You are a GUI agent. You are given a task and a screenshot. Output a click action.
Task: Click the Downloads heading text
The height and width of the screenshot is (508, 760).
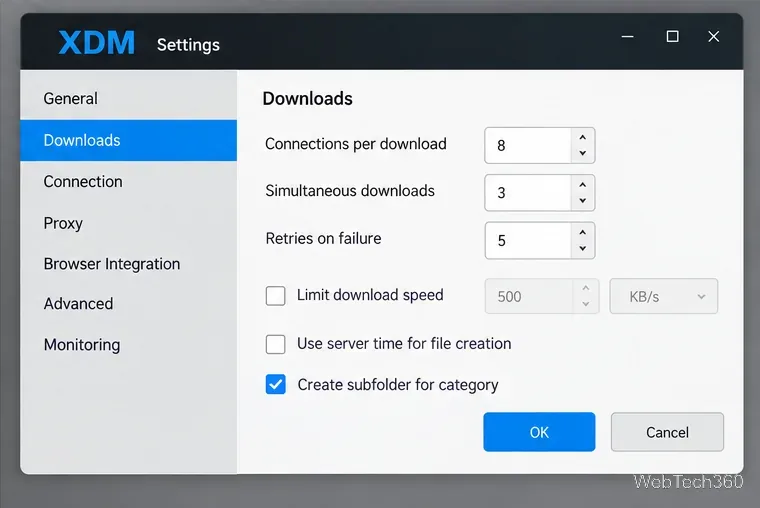click(x=307, y=98)
